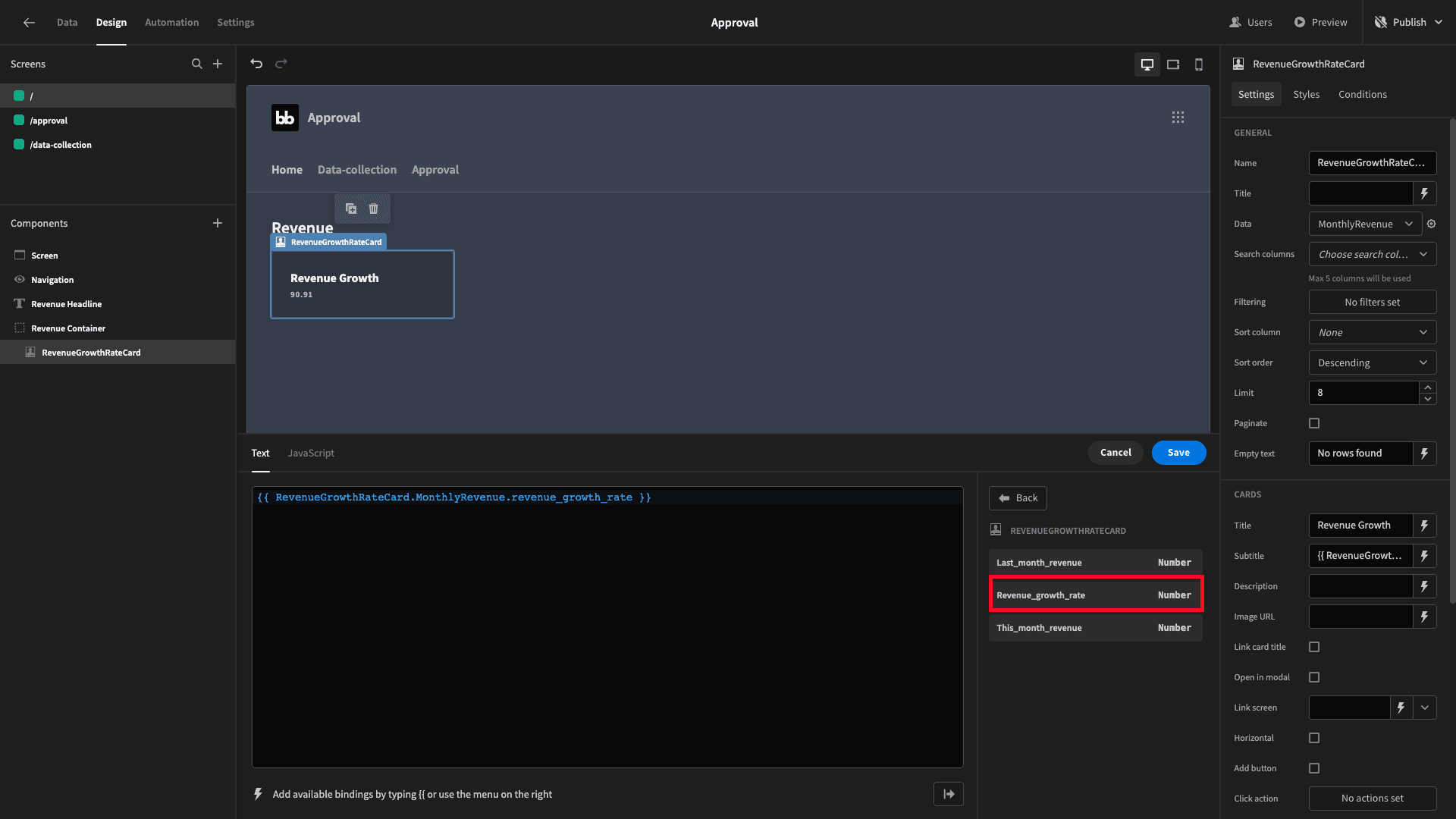Open the Sort order dropdown

pyautogui.click(x=1373, y=362)
